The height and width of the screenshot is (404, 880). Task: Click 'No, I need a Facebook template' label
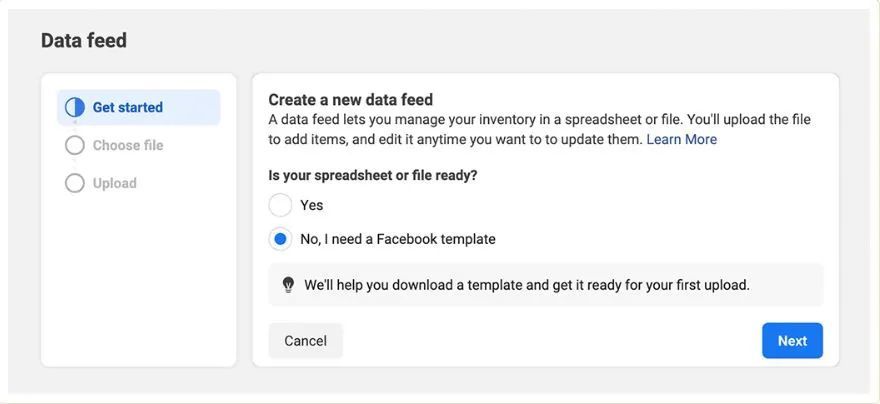pos(398,239)
